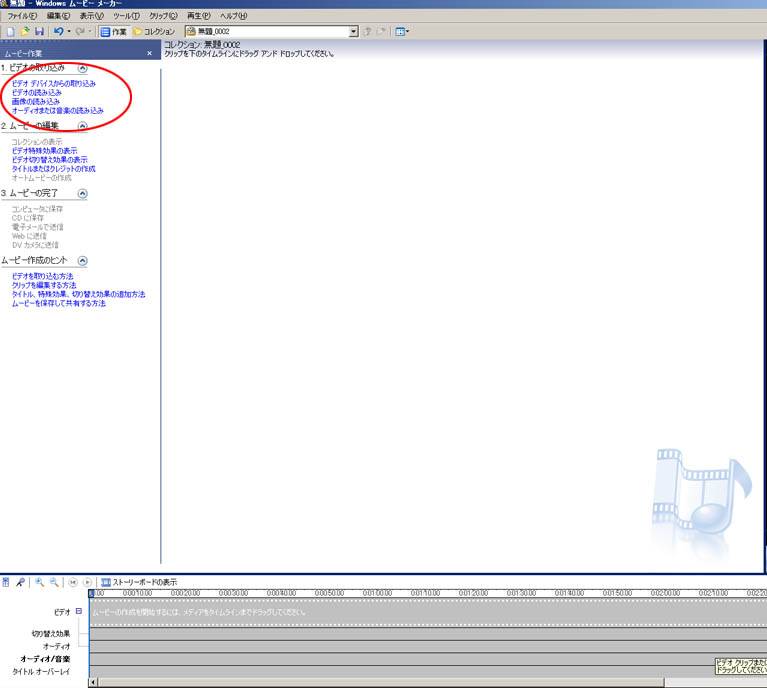Click the Narrate Timeline microphone icon
Viewport: 767px width, 688px height.
point(20,582)
